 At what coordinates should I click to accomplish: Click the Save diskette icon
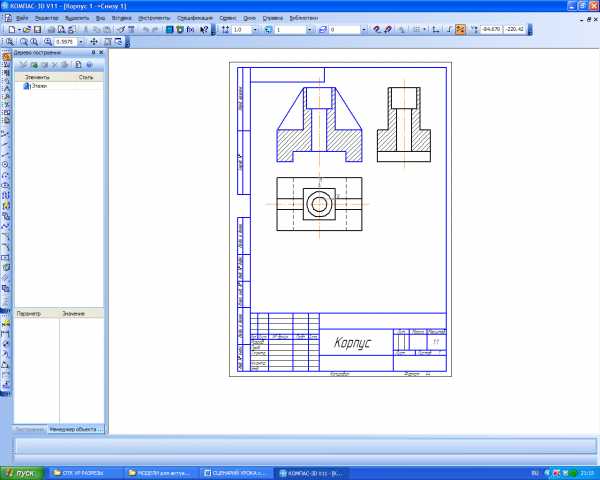click(35, 30)
